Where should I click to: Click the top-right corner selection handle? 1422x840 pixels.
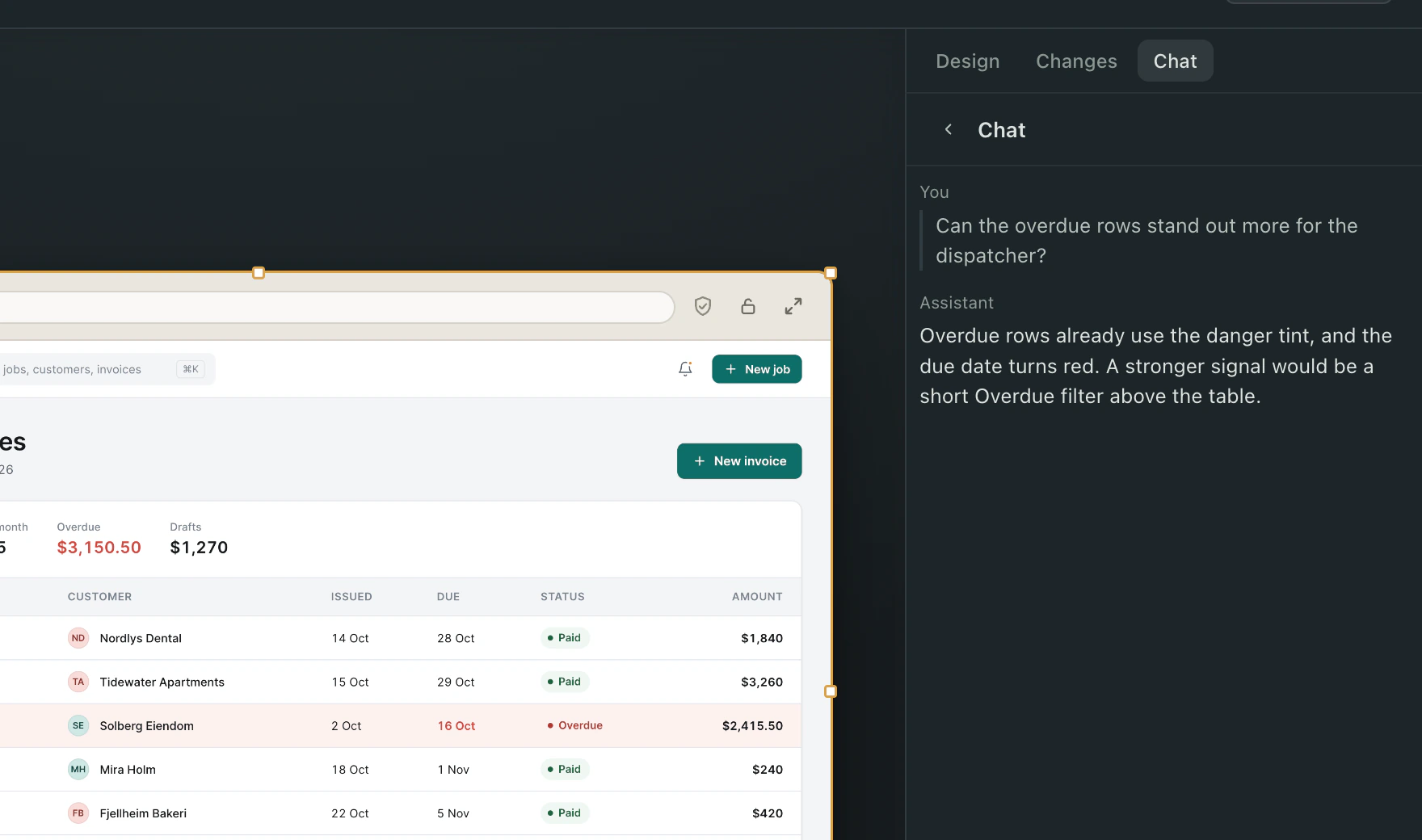click(x=831, y=273)
